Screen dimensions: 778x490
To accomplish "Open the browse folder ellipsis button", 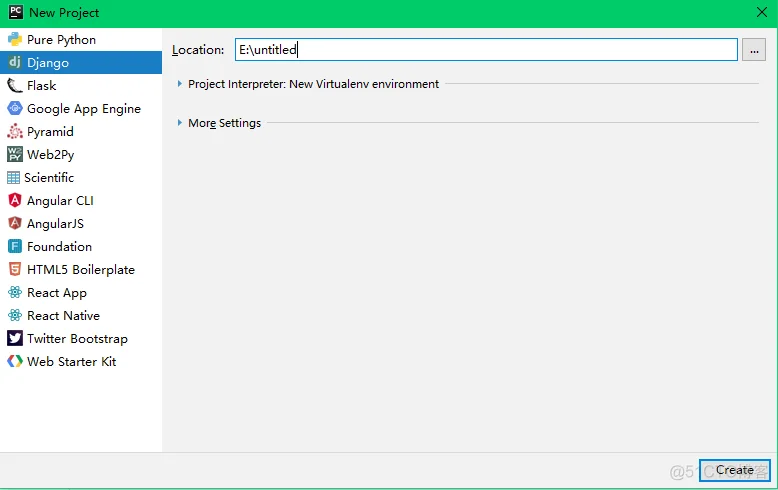I will 754,50.
